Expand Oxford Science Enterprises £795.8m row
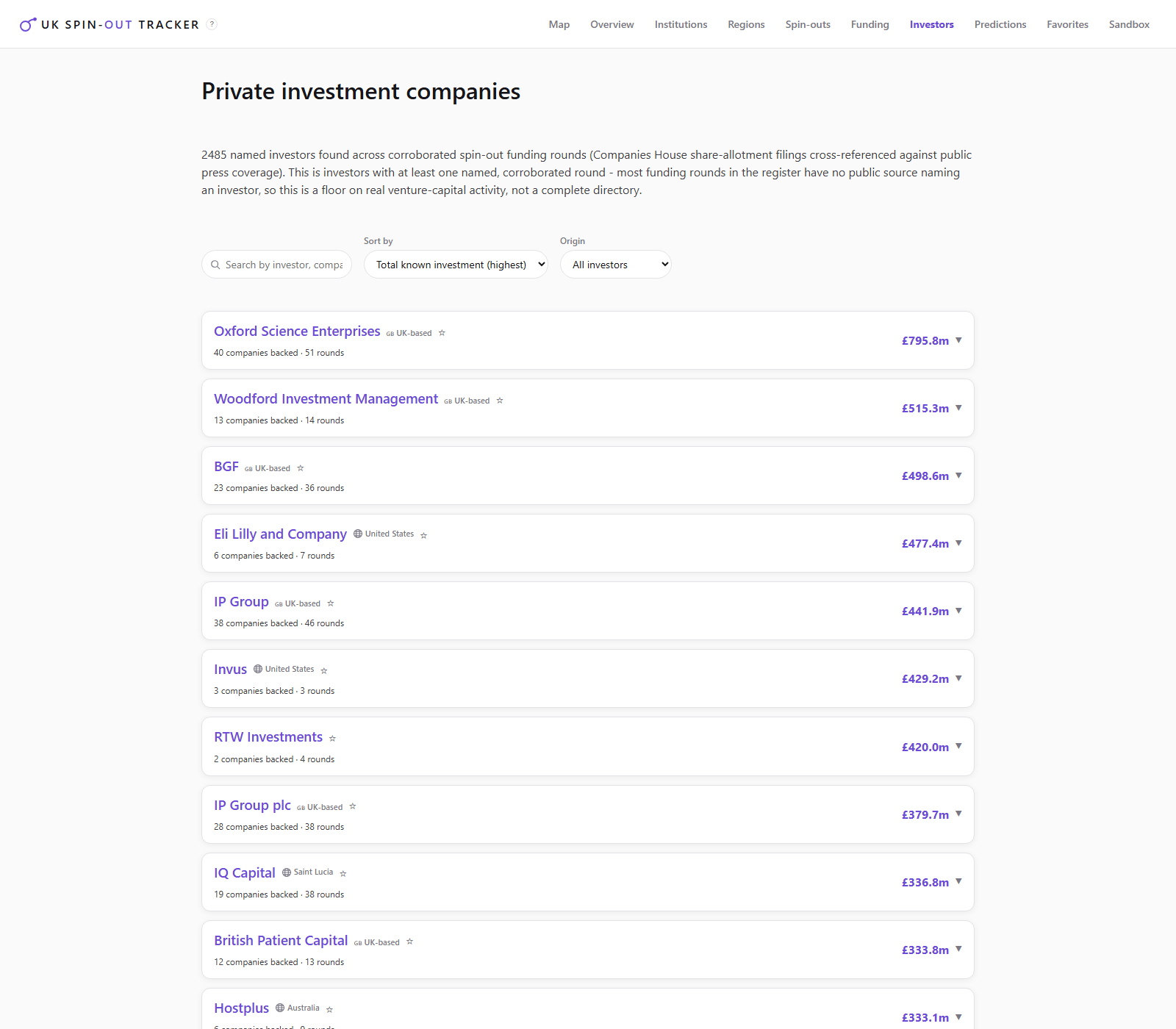Screen dimensions: 1176x1029 click(x=958, y=340)
